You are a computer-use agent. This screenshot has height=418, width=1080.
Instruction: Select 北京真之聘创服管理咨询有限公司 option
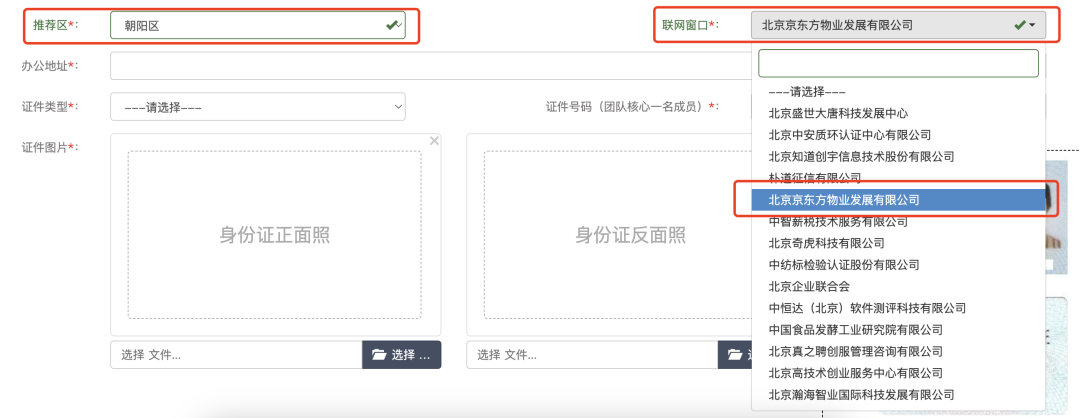pos(898,351)
